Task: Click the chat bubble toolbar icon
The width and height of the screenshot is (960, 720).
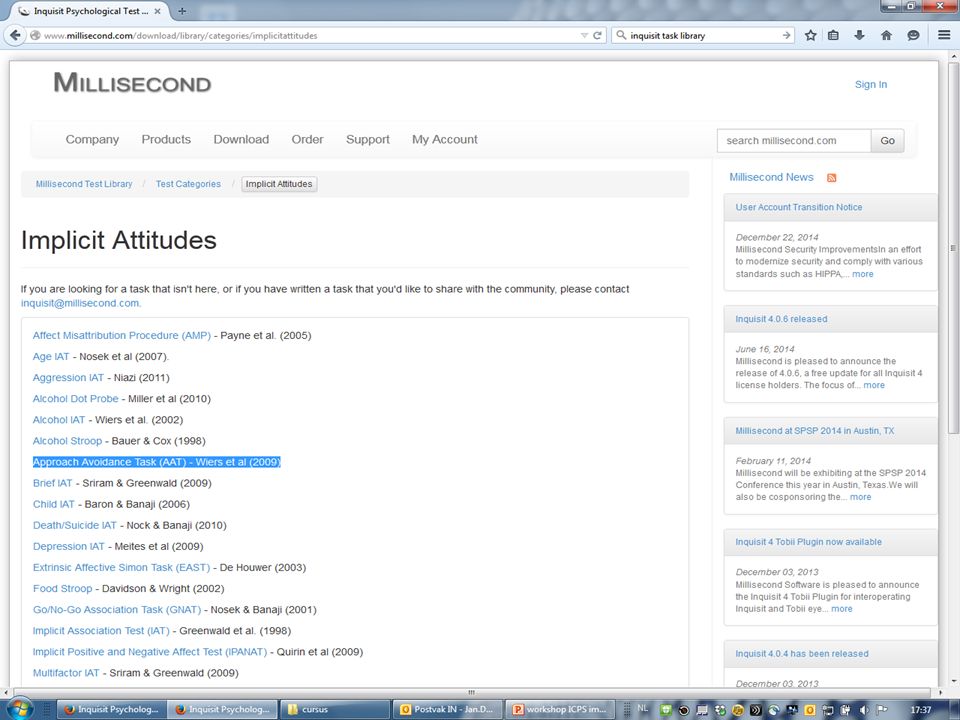Action: 913,36
